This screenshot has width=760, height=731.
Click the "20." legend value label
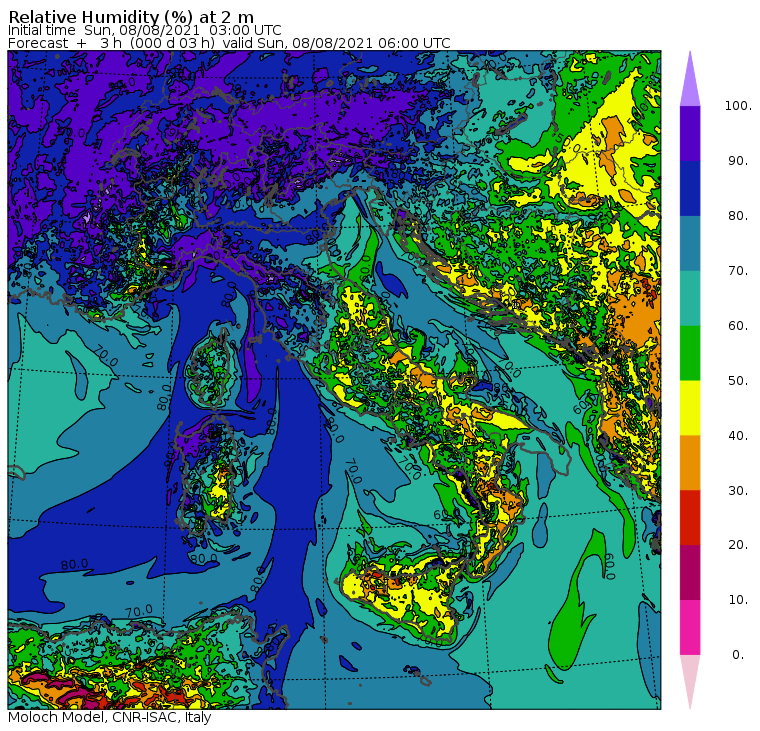pyautogui.click(x=738, y=545)
